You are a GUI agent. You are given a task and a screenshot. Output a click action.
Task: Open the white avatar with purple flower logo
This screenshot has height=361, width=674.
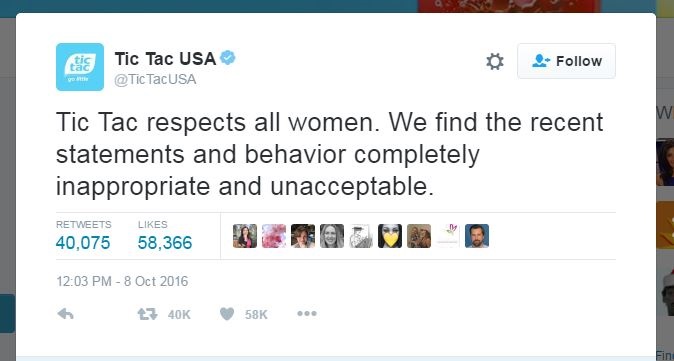(448, 236)
